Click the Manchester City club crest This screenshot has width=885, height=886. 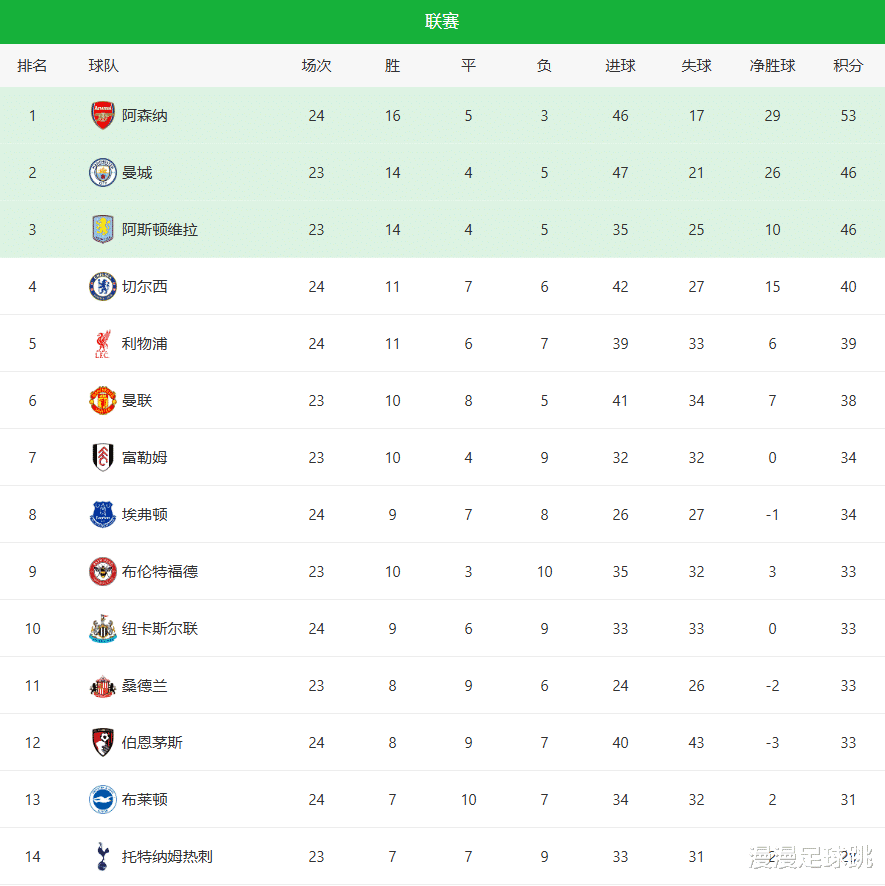click(103, 173)
